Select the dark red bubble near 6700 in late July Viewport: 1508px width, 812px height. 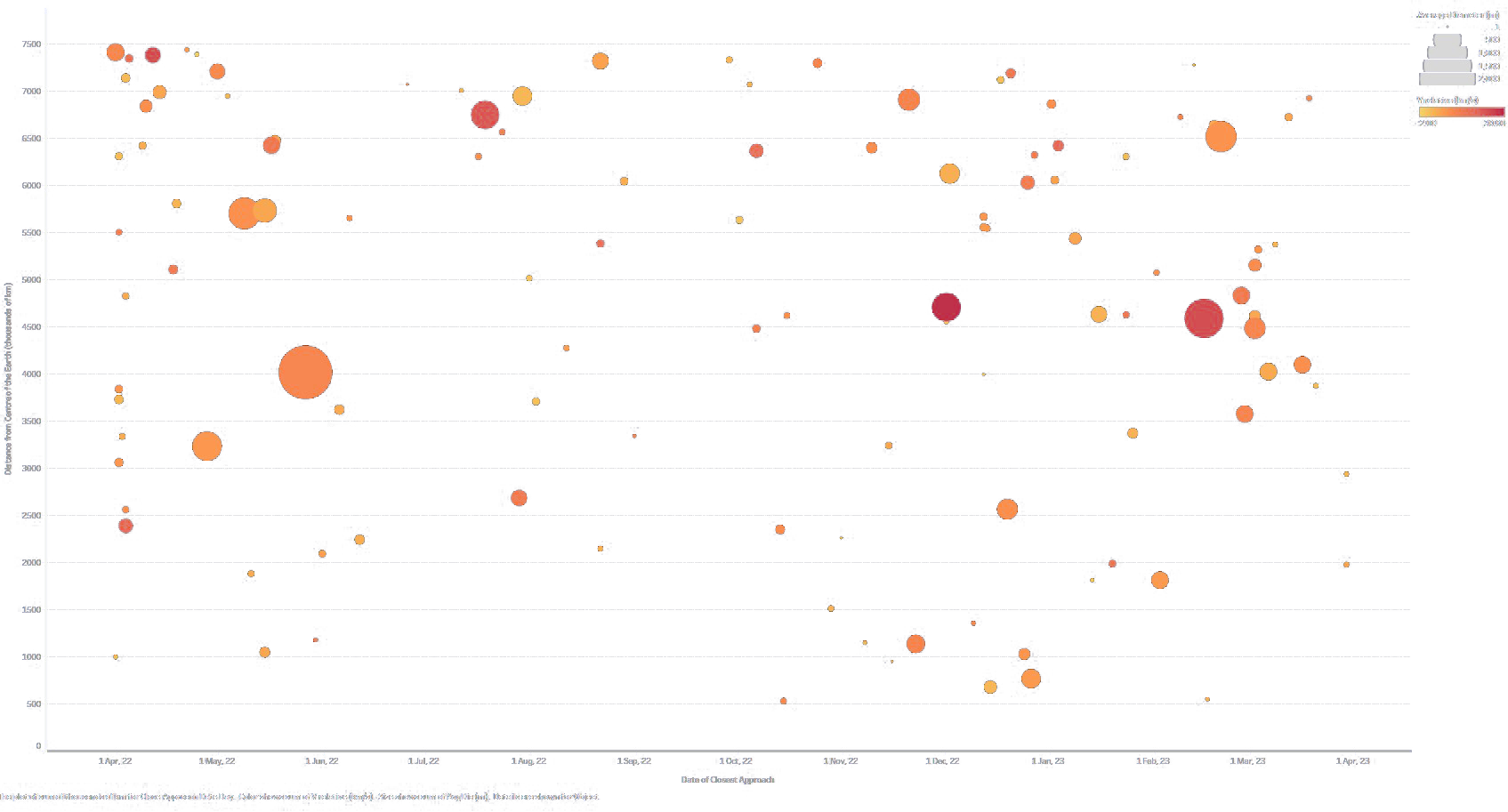[x=485, y=114]
